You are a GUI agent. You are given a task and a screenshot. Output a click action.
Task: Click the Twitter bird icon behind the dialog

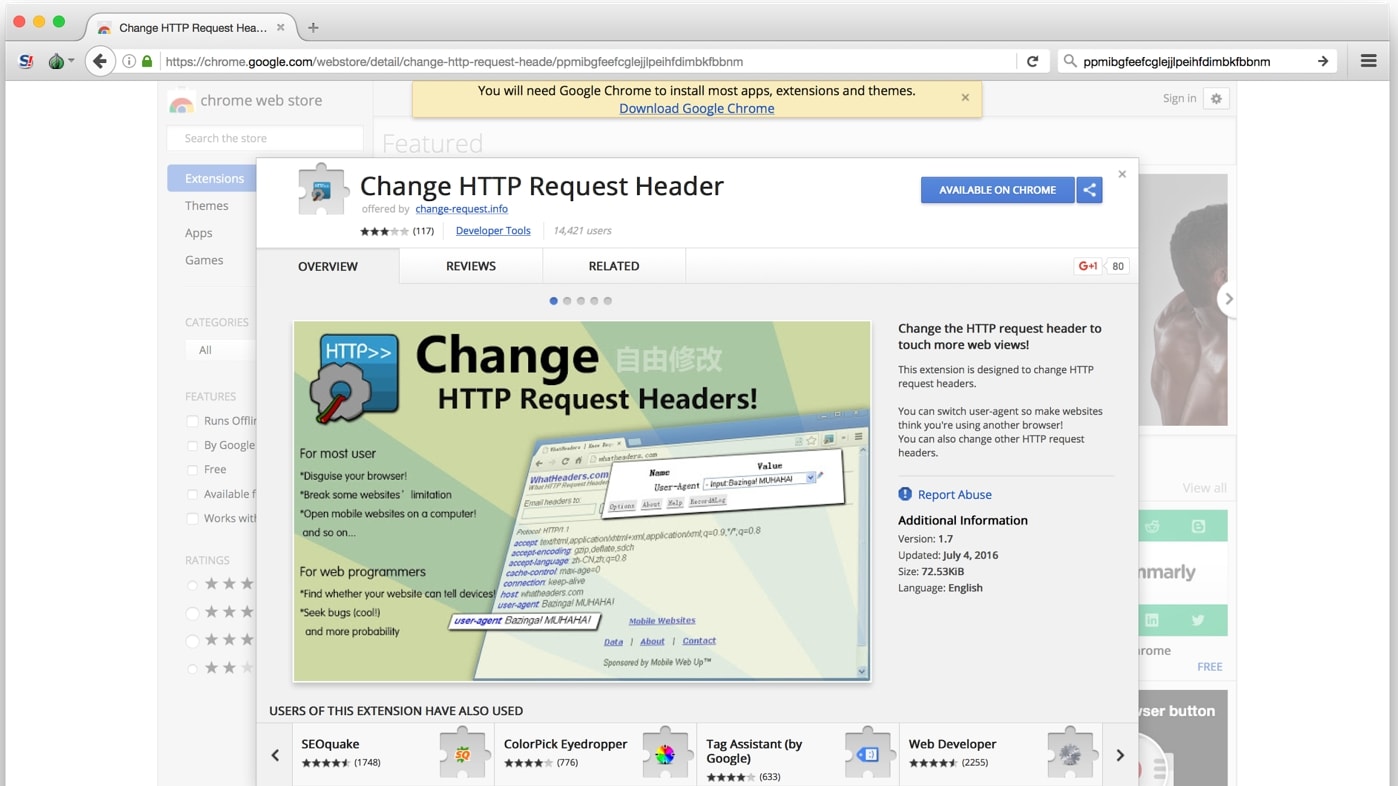click(x=1198, y=620)
